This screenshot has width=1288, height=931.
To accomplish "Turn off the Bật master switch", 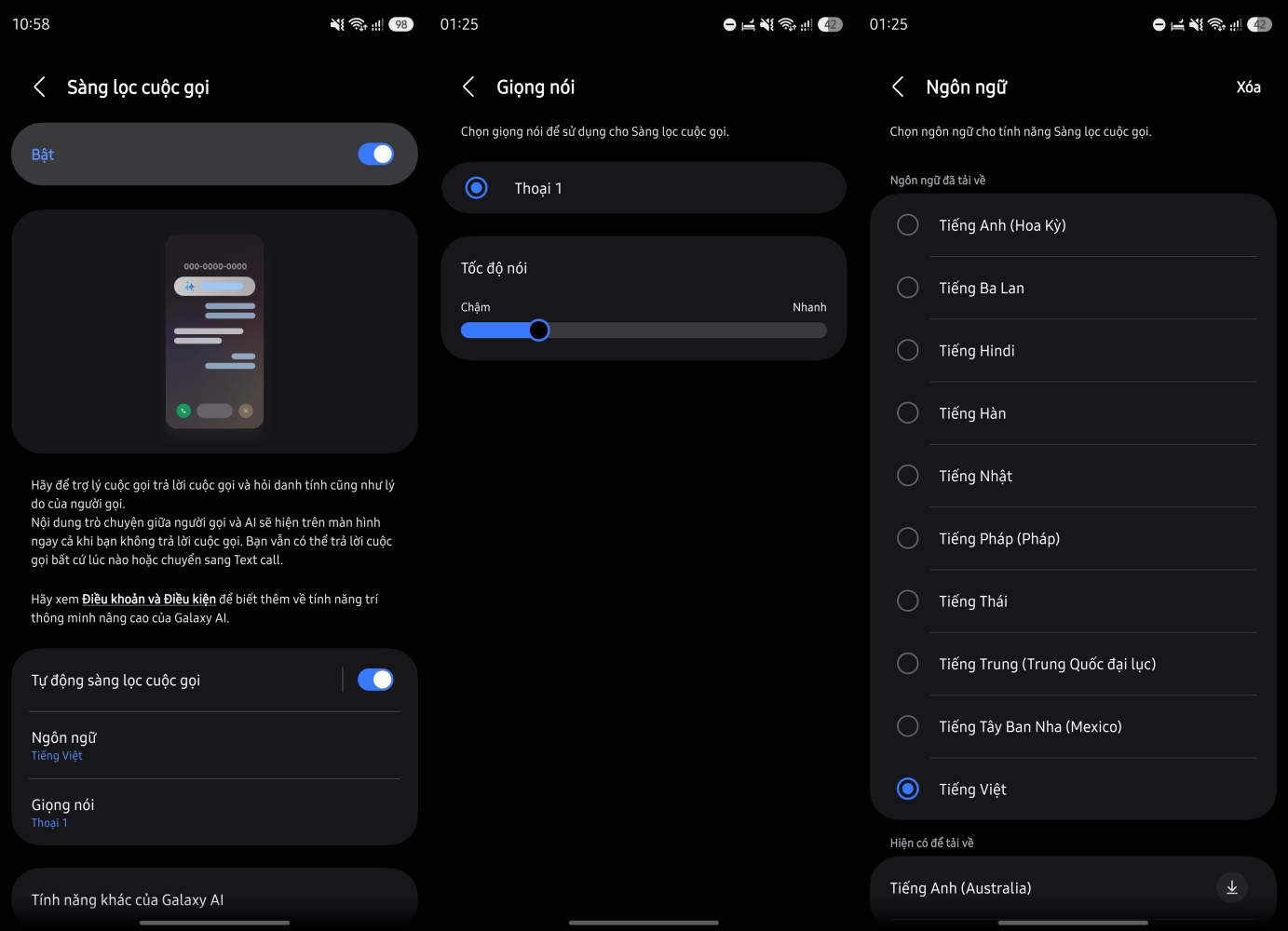I will point(376,155).
